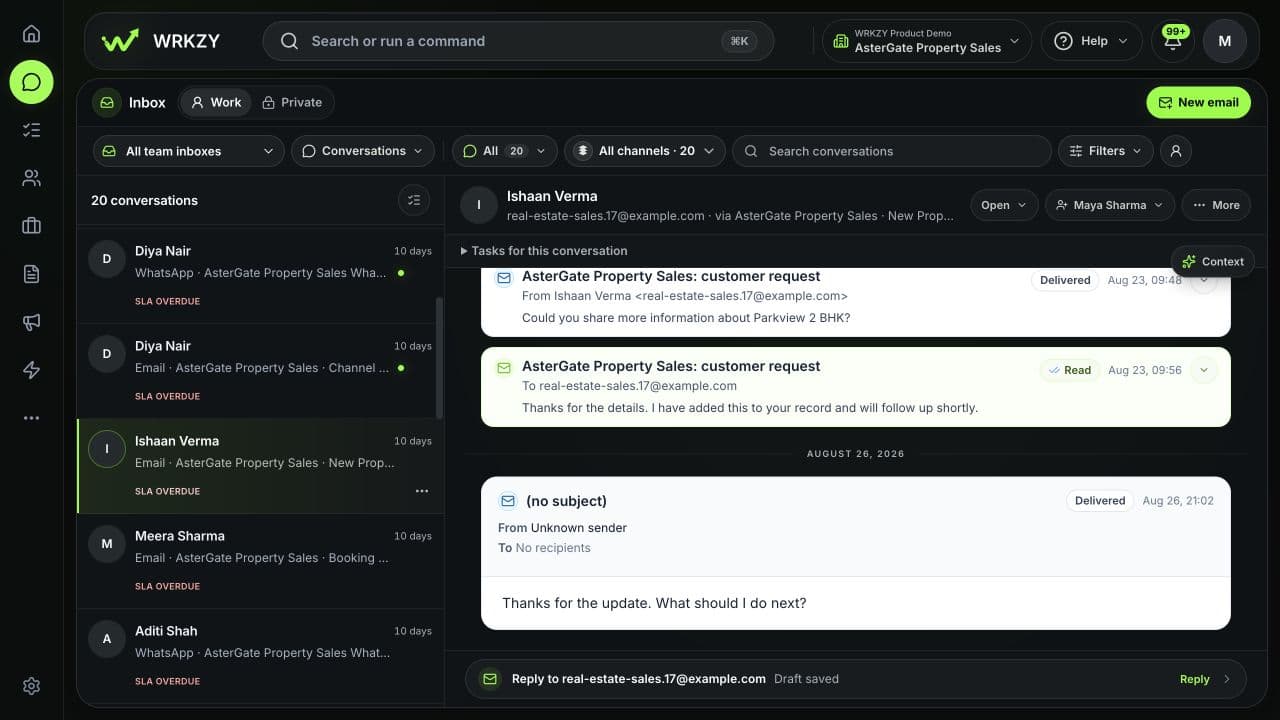This screenshot has height=720, width=1280.
Task: Open the Documents icon in sidebar
Action: coord(31,274)
